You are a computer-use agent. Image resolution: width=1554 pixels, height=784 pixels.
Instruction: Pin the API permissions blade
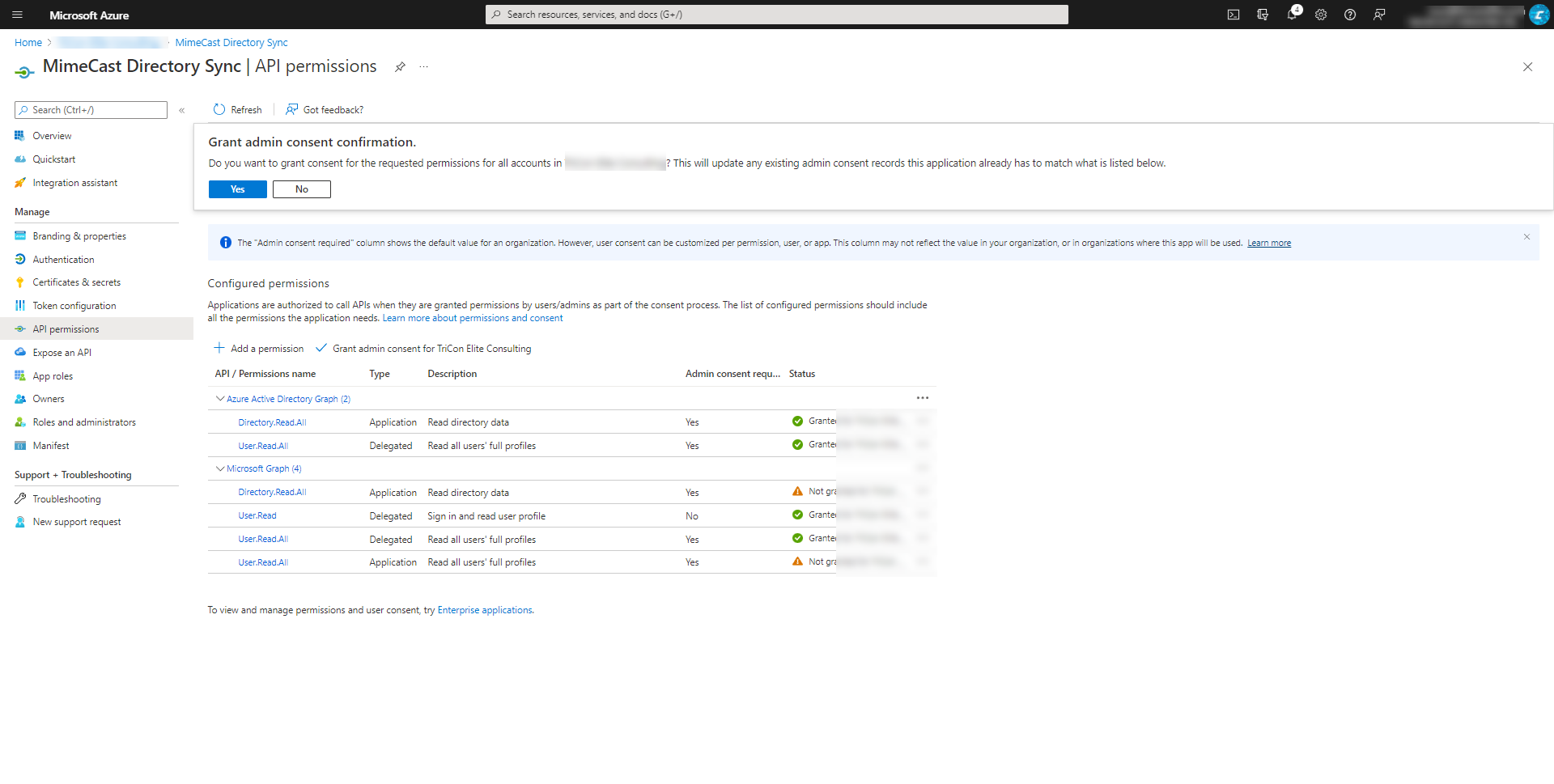400,67
